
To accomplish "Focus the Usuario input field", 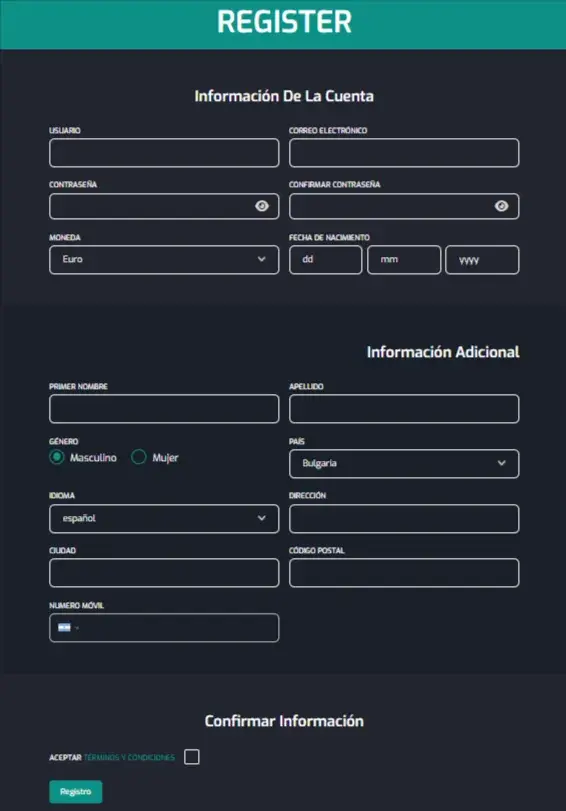I will 164,153.
